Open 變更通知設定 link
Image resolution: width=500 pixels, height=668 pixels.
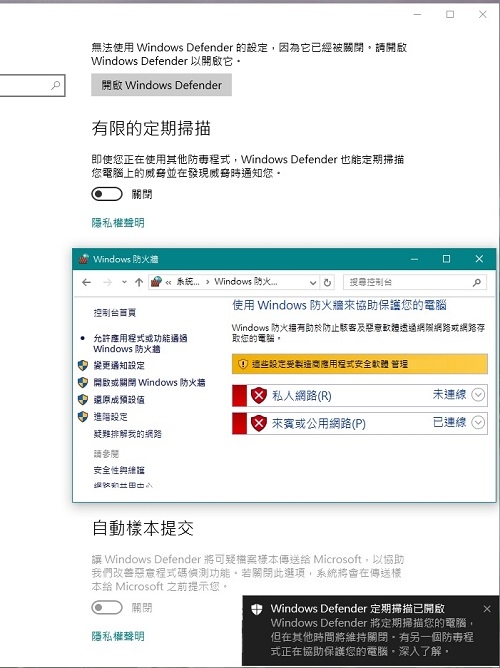[x=119, y=366]
